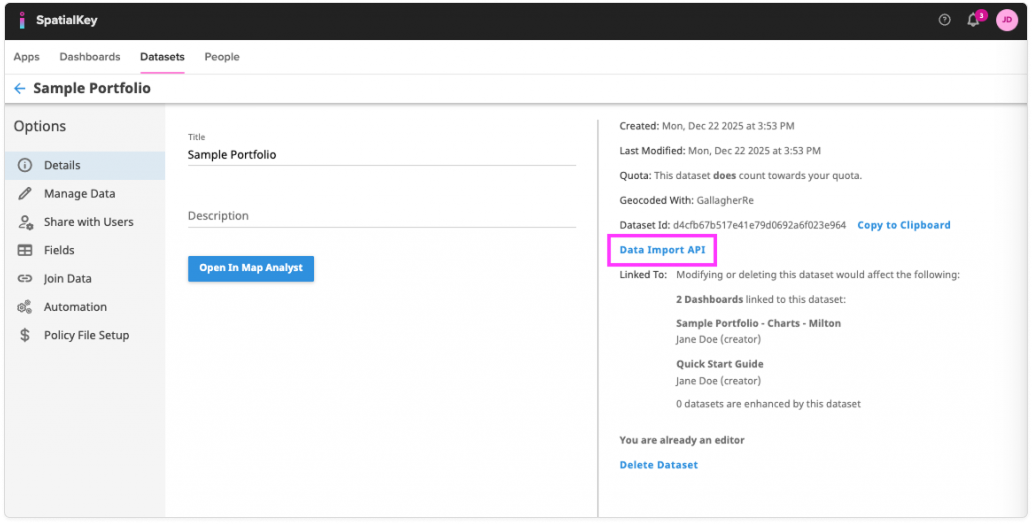This screenshot has height=524, width=1032.
Task: Select Details in the Options sidebar
Action: (85, 165)
